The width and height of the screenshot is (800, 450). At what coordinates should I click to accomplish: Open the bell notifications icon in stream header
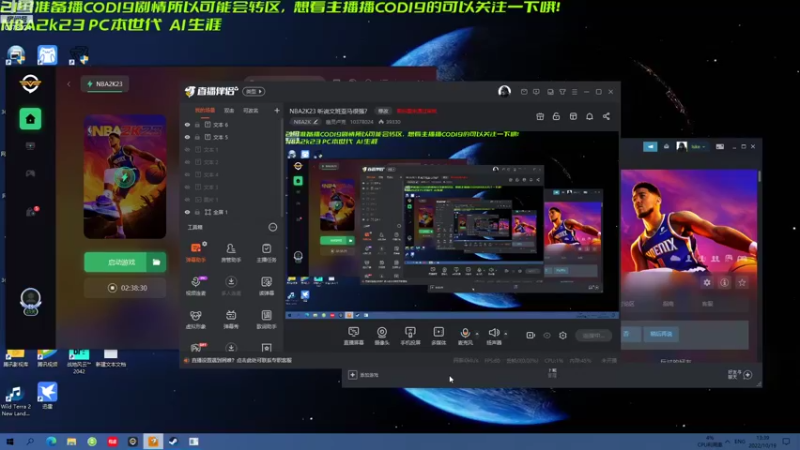tap(589, 116)
